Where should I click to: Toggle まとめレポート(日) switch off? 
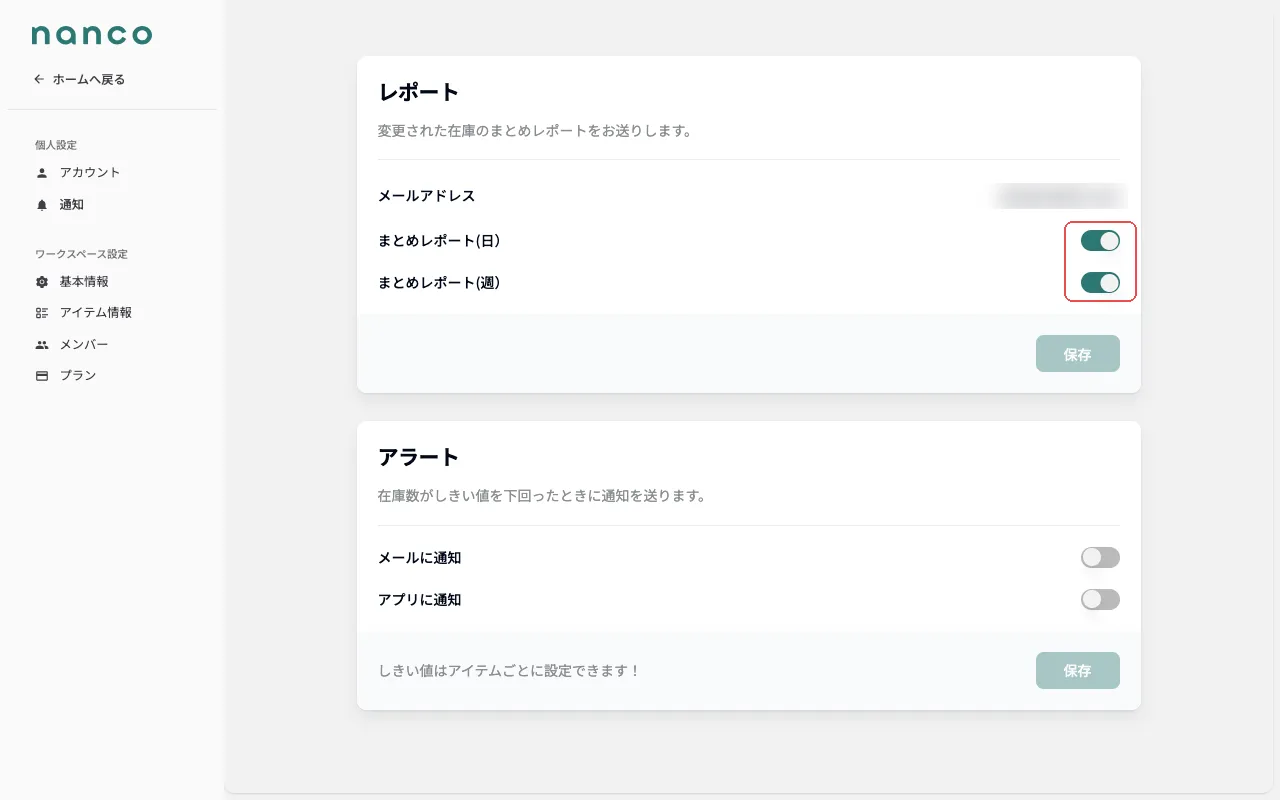[1100, 241]
